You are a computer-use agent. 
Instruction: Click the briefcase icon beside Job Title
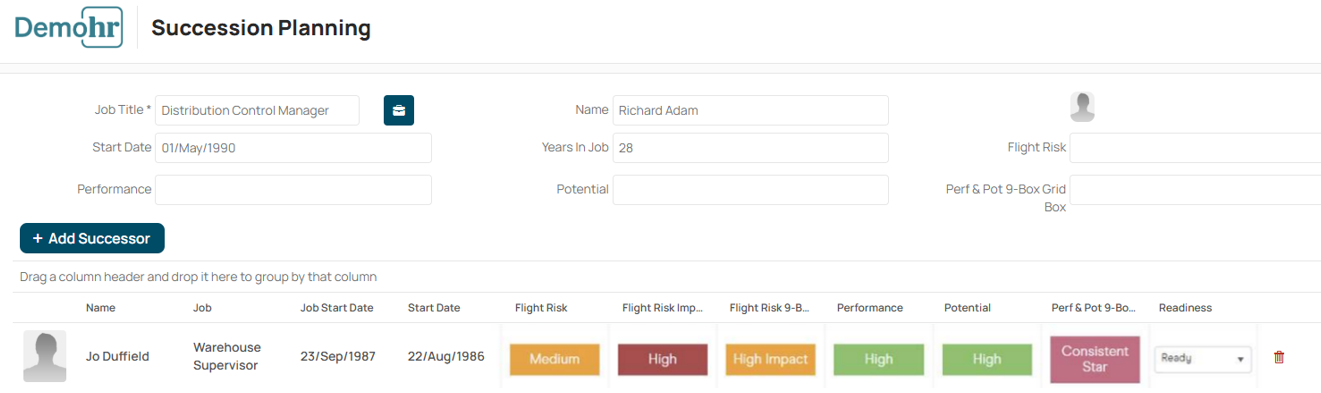tap(399, 110)
